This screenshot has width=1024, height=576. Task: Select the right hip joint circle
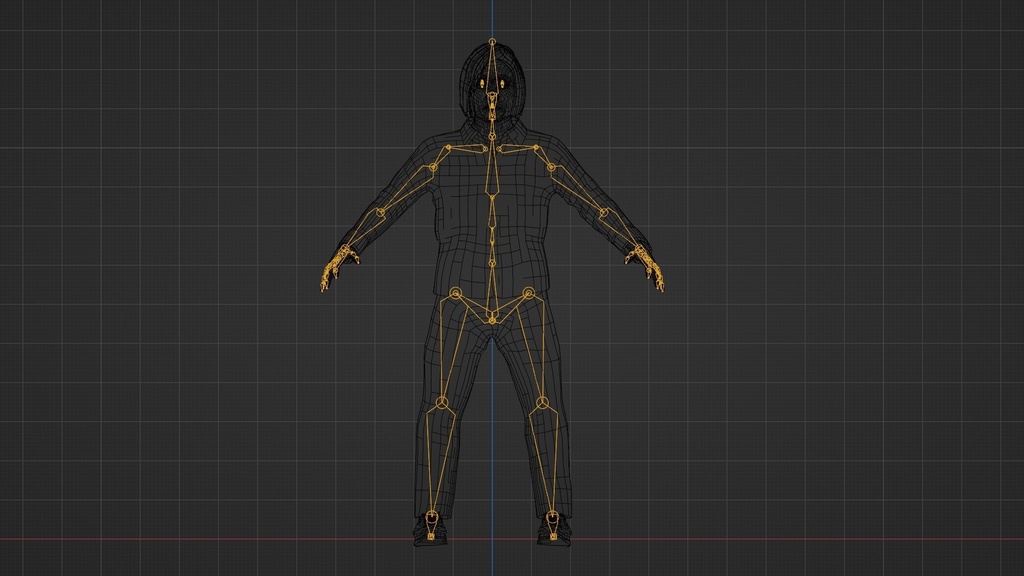tap(529, 293)
